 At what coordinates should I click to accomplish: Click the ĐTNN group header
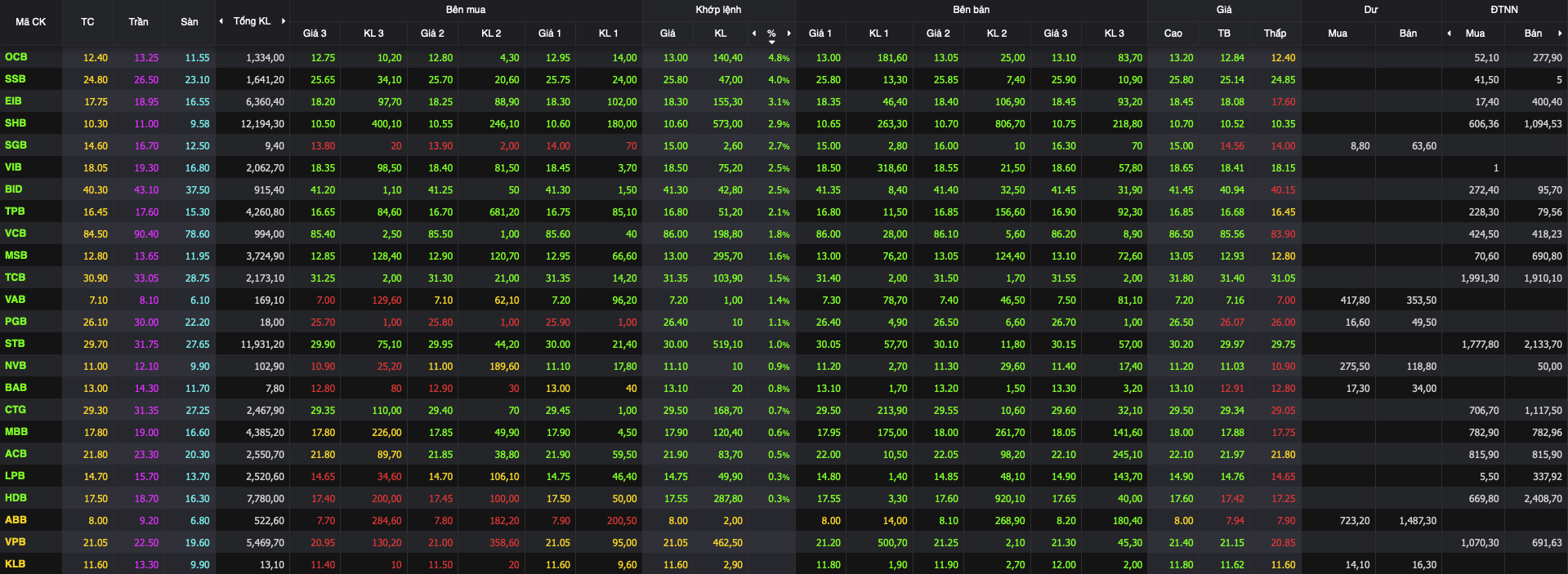point(1504,10)
